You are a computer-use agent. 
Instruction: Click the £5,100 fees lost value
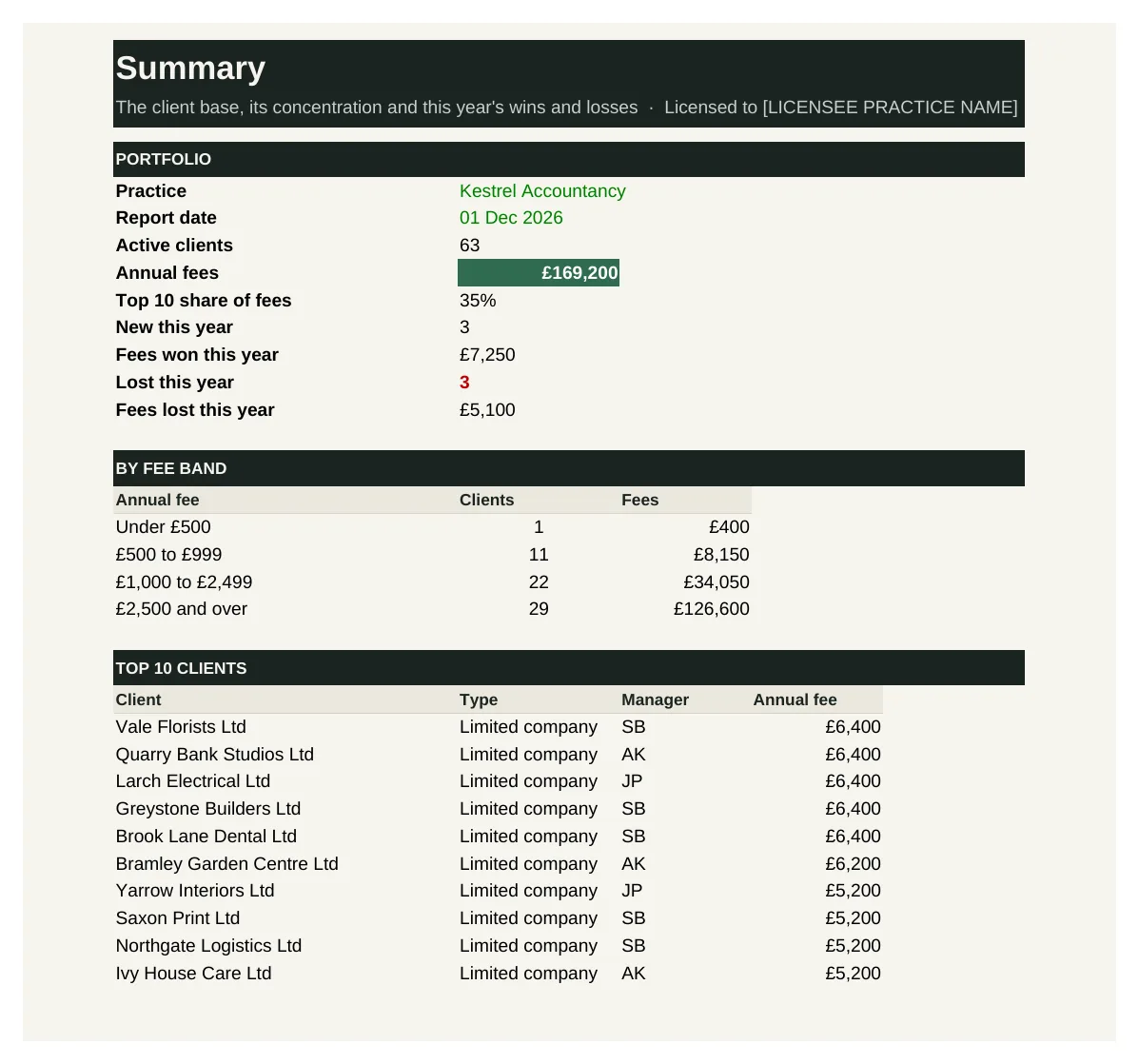click(x=486, y=409)
